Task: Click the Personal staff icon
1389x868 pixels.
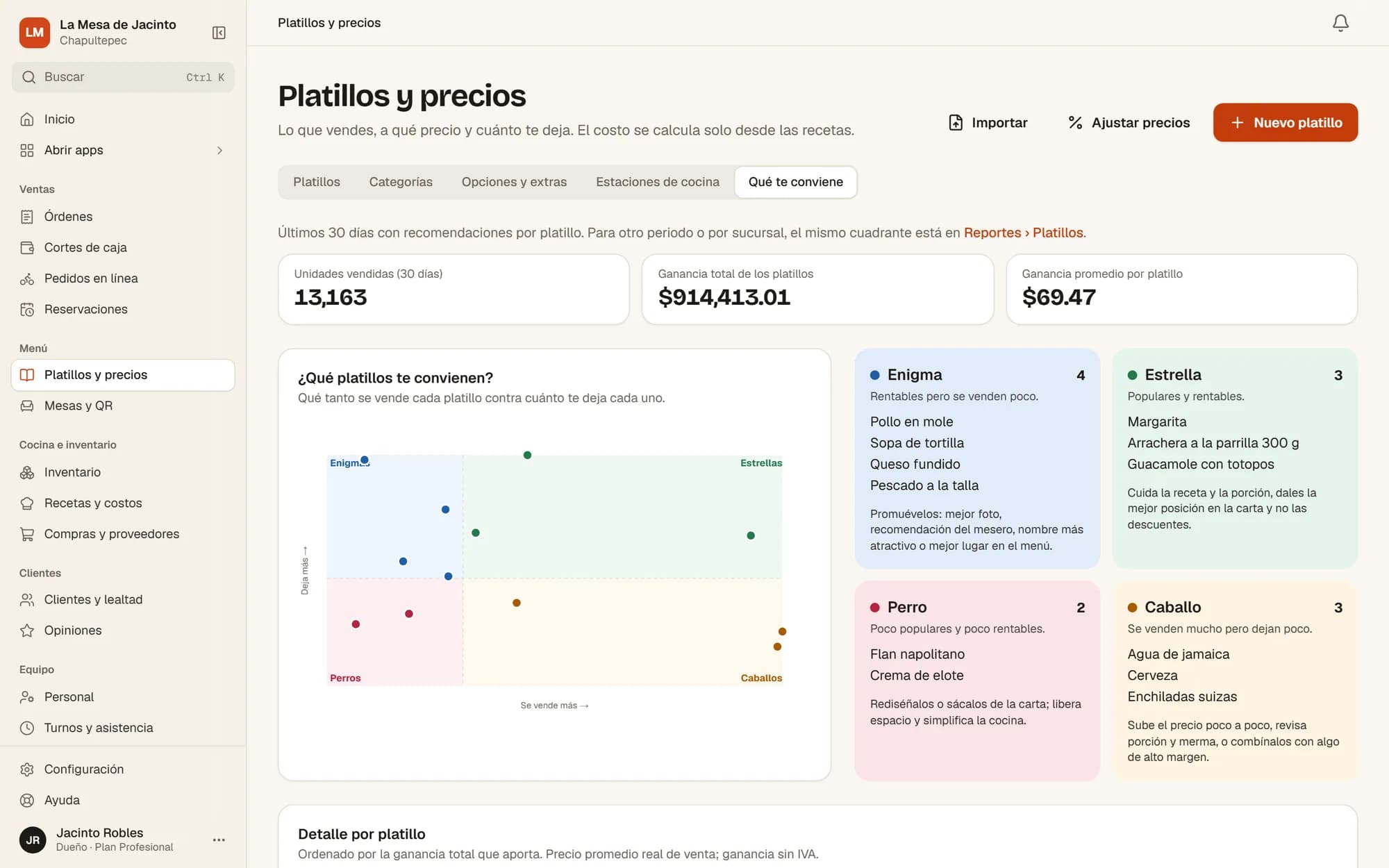Action: coord(27,696)
